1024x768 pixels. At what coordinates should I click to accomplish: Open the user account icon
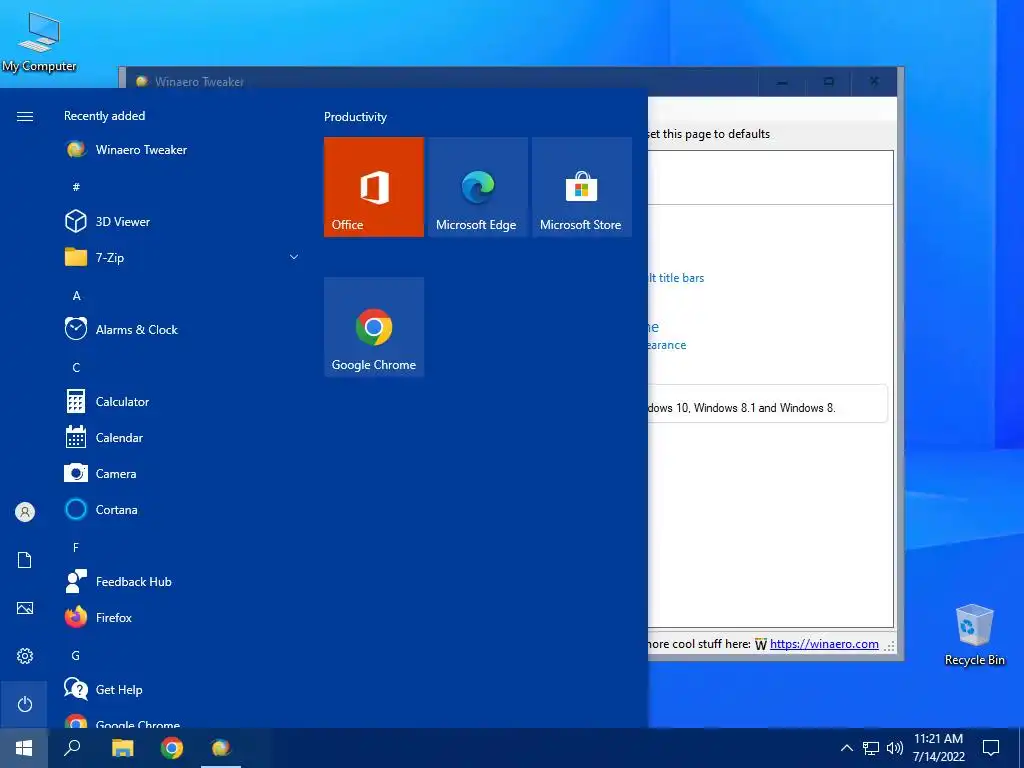tap(25, 512)
